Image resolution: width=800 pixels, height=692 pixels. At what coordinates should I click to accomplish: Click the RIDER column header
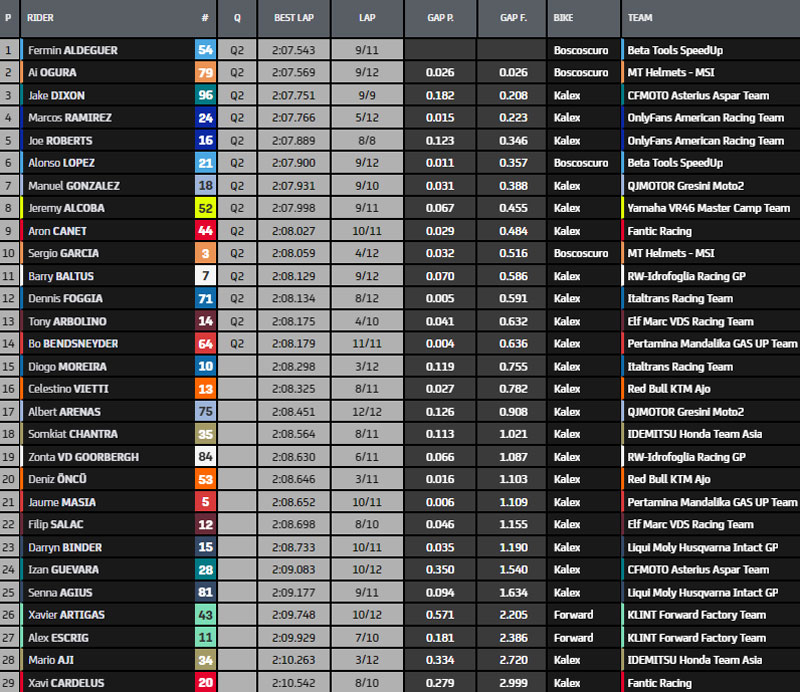pos(41,18)
